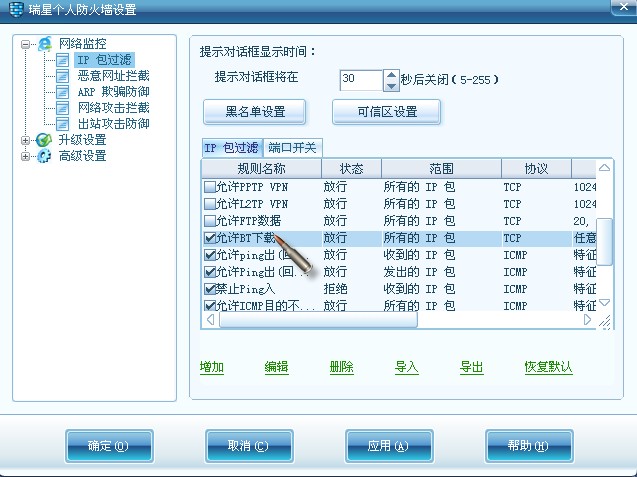Viewport: 637px width, 477px height.
Task: Click the 拒绝 status cell of 禁止Ping入
Action: tap(335, 289)
